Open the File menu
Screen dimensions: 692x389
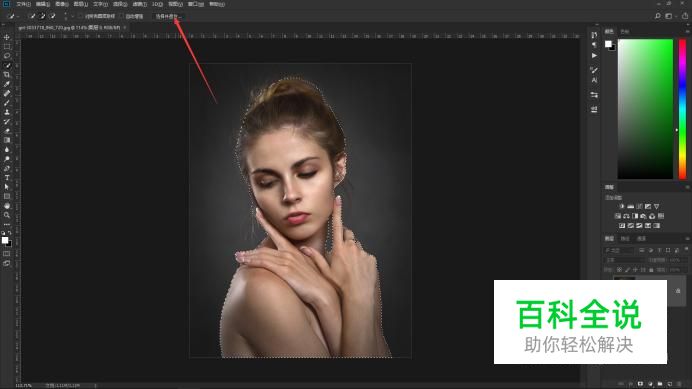pos(23,4)
